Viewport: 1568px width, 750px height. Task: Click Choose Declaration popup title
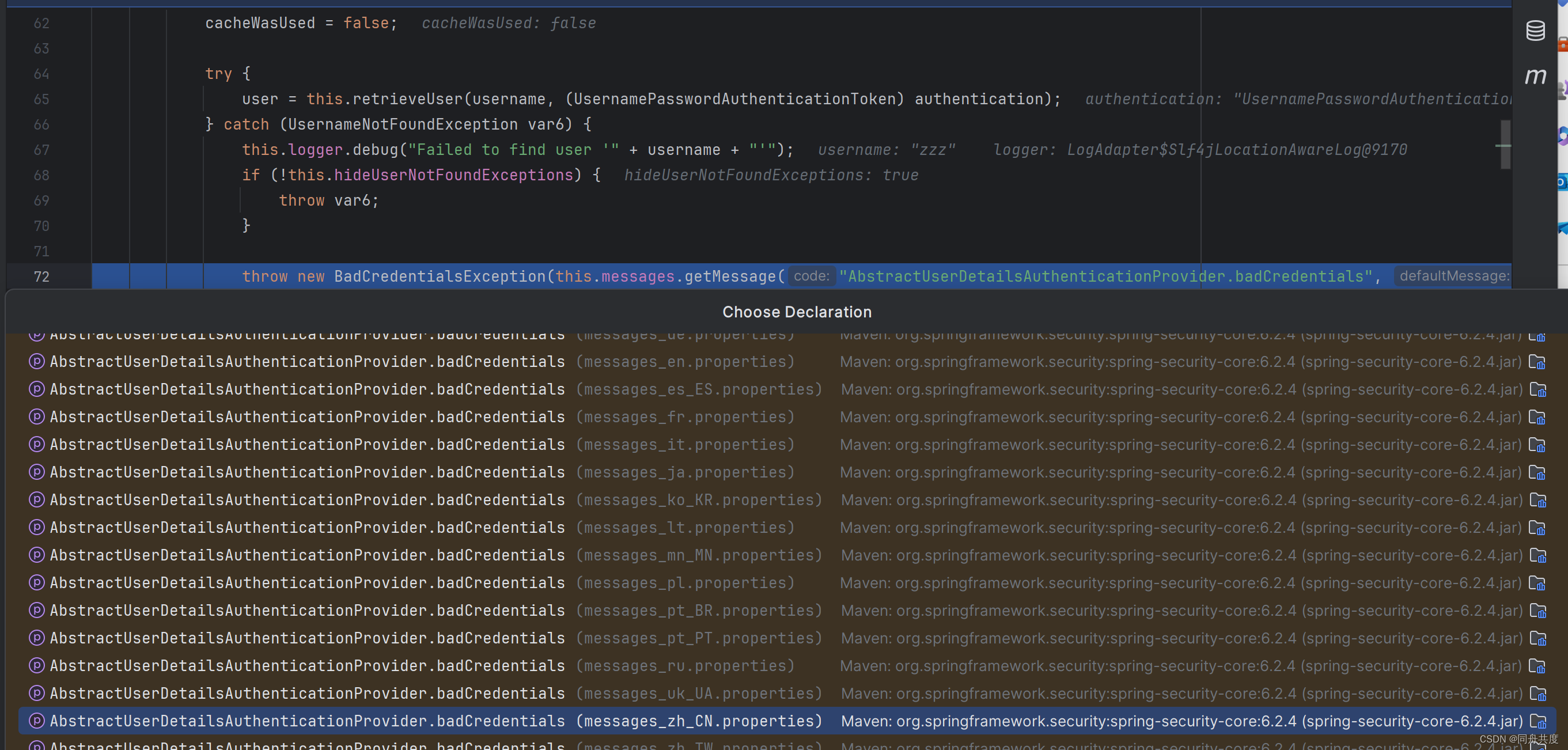(797, 312)
